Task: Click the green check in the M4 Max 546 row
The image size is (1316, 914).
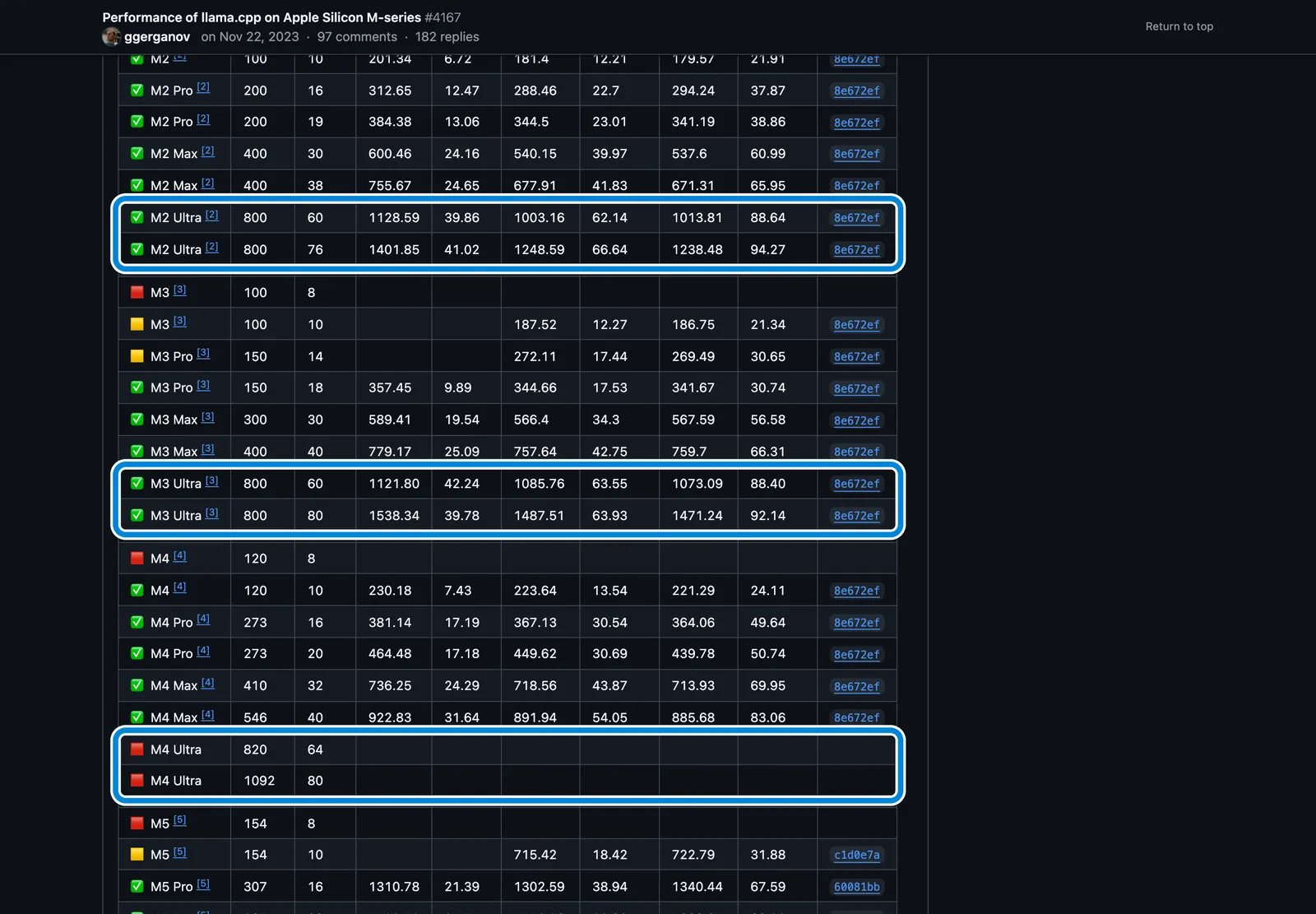Action: pos(137,717)
